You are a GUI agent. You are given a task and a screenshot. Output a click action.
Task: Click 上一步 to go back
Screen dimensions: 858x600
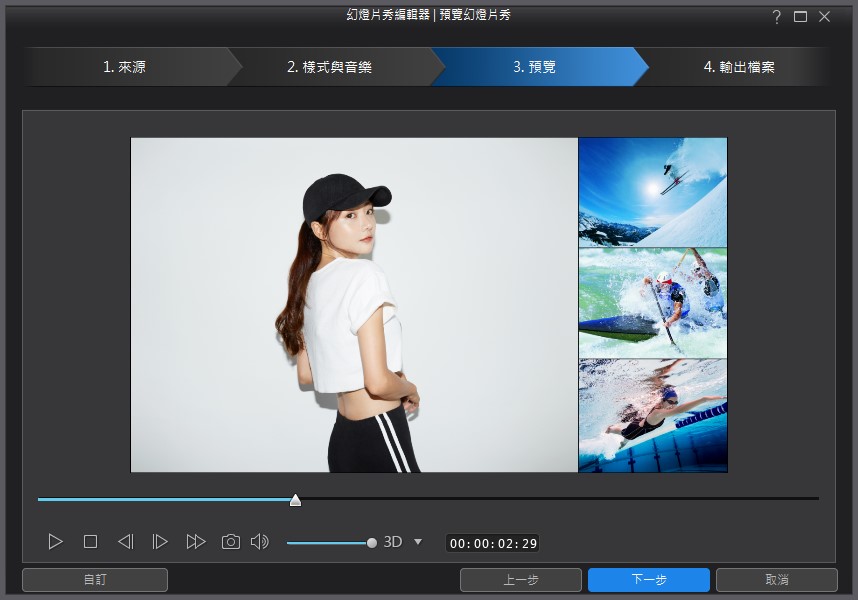coord(521,579)
